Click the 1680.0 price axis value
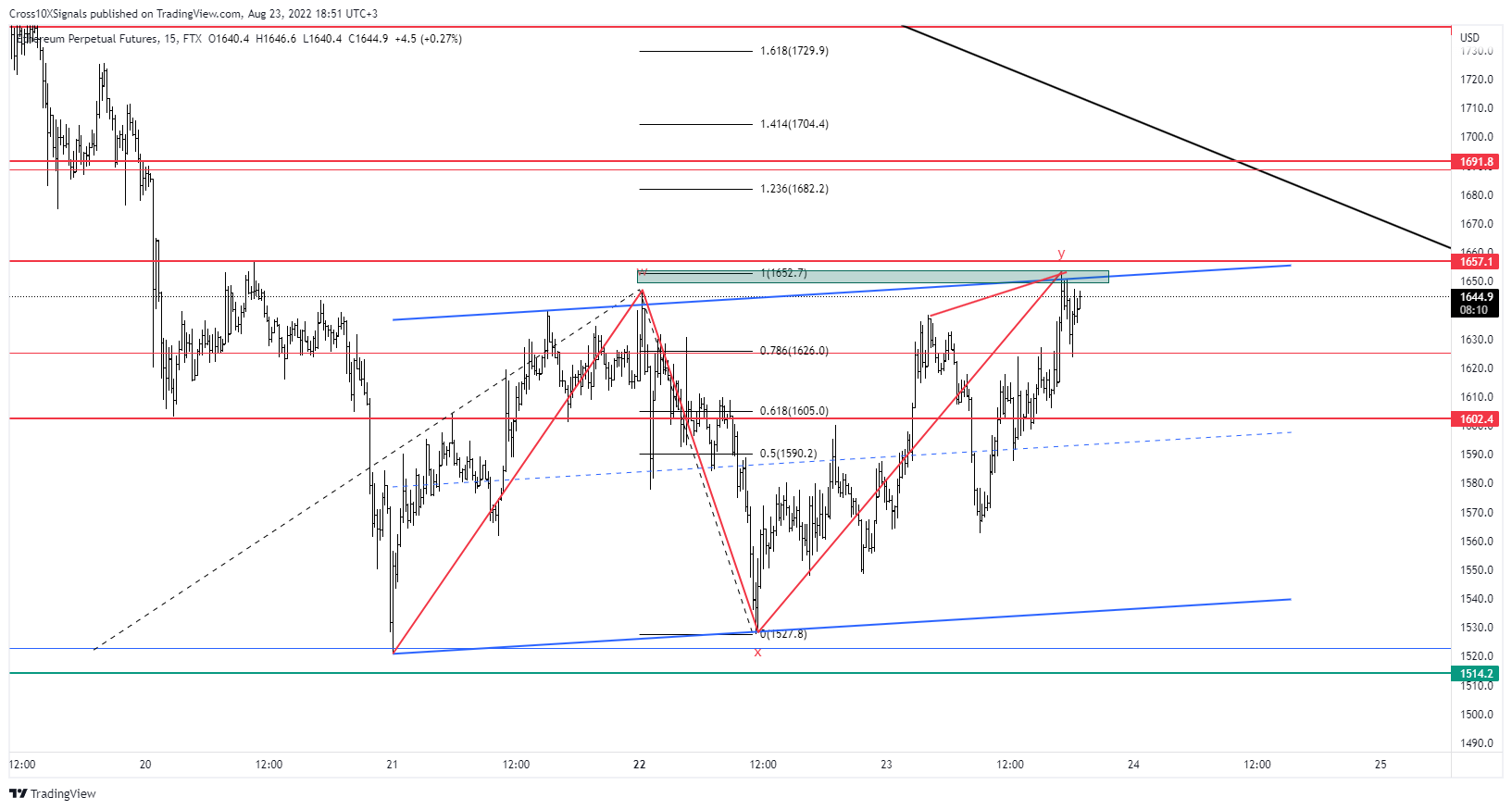Viewport: 1512px width, 810px height. (1477, 195)
